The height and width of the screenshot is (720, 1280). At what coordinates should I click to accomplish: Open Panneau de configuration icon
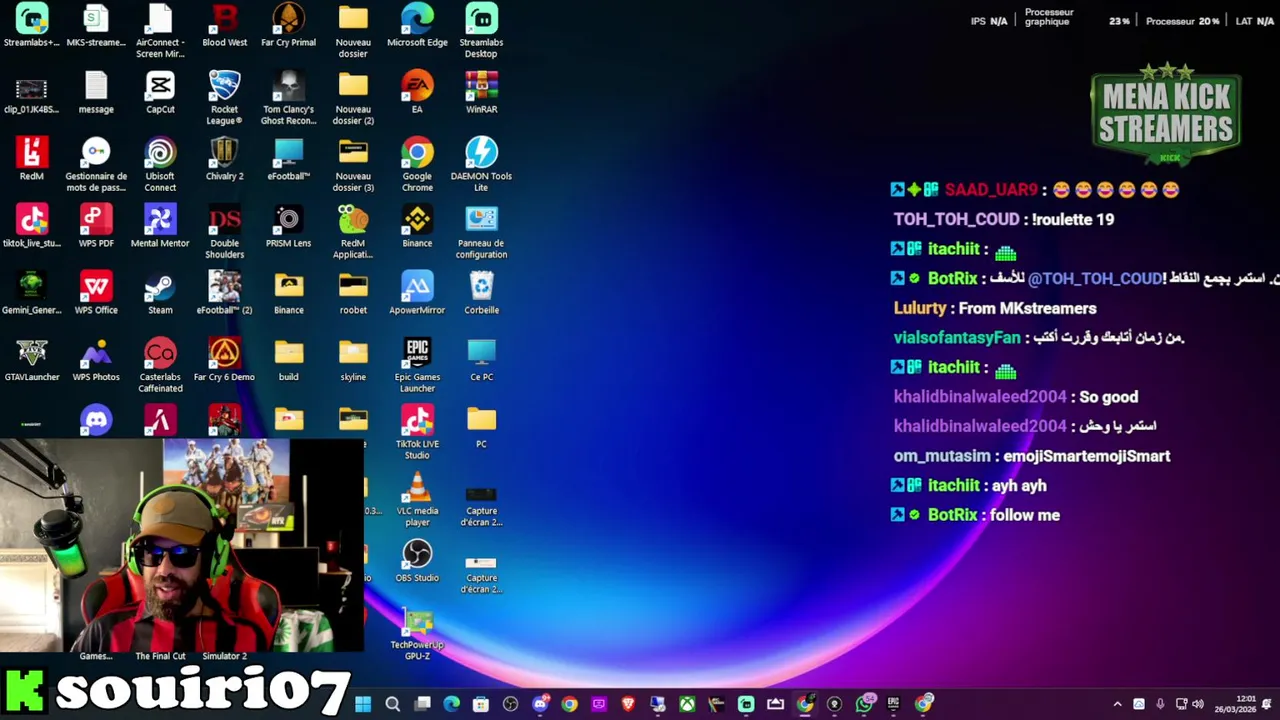pos(481,232)
